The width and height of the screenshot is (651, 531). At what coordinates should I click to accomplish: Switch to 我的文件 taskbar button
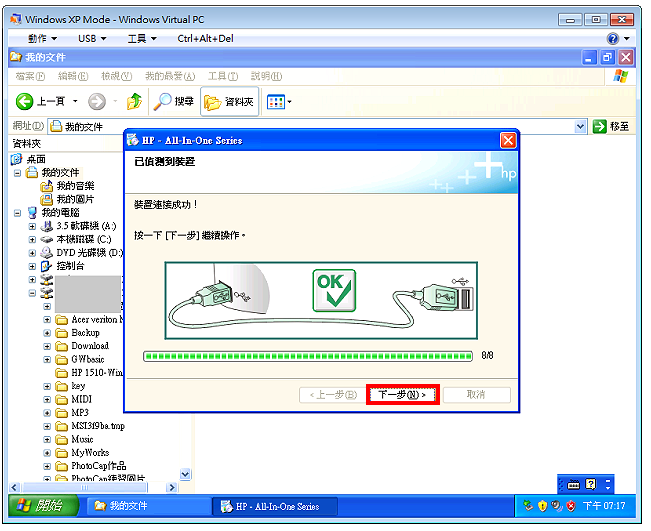click(149, 506)
